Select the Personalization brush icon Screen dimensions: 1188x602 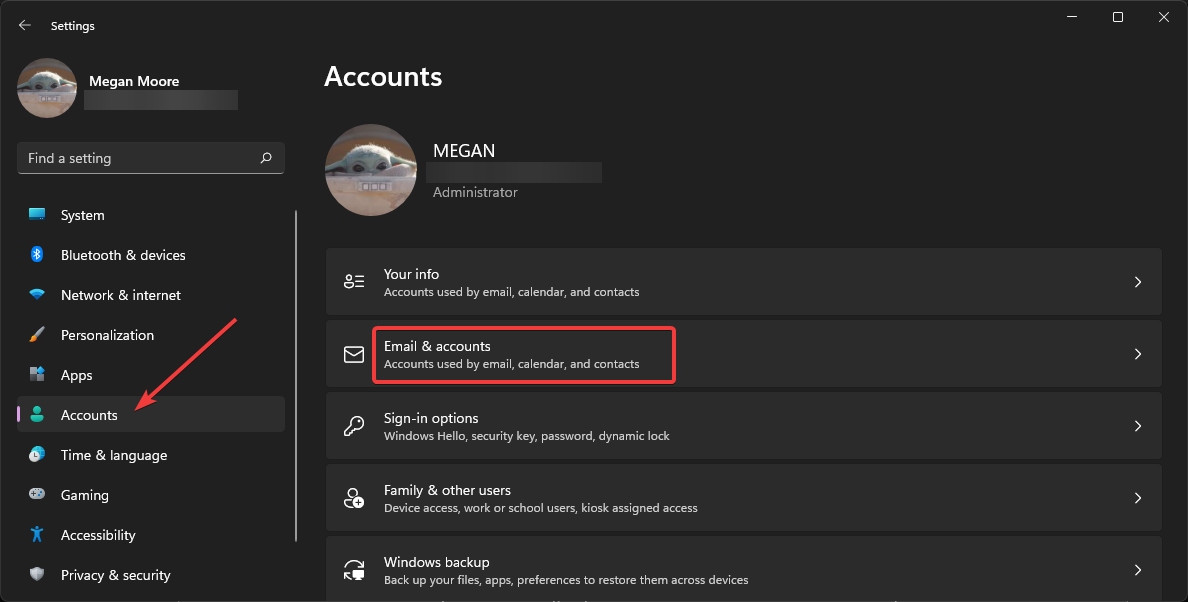tap(37, 334)
